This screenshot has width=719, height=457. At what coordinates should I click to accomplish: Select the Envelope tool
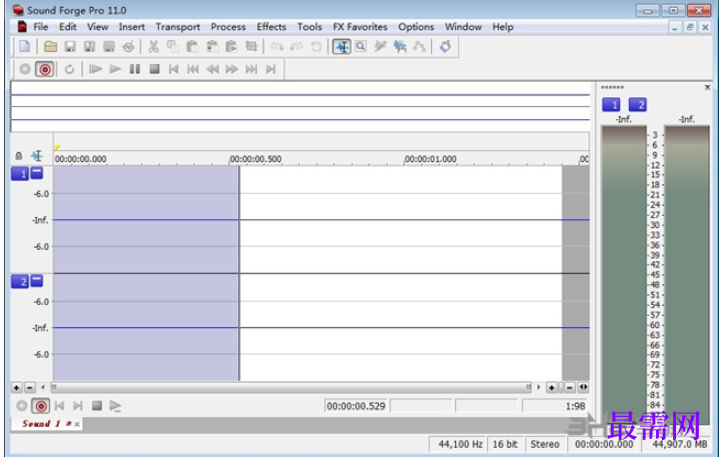pos(419,46)
